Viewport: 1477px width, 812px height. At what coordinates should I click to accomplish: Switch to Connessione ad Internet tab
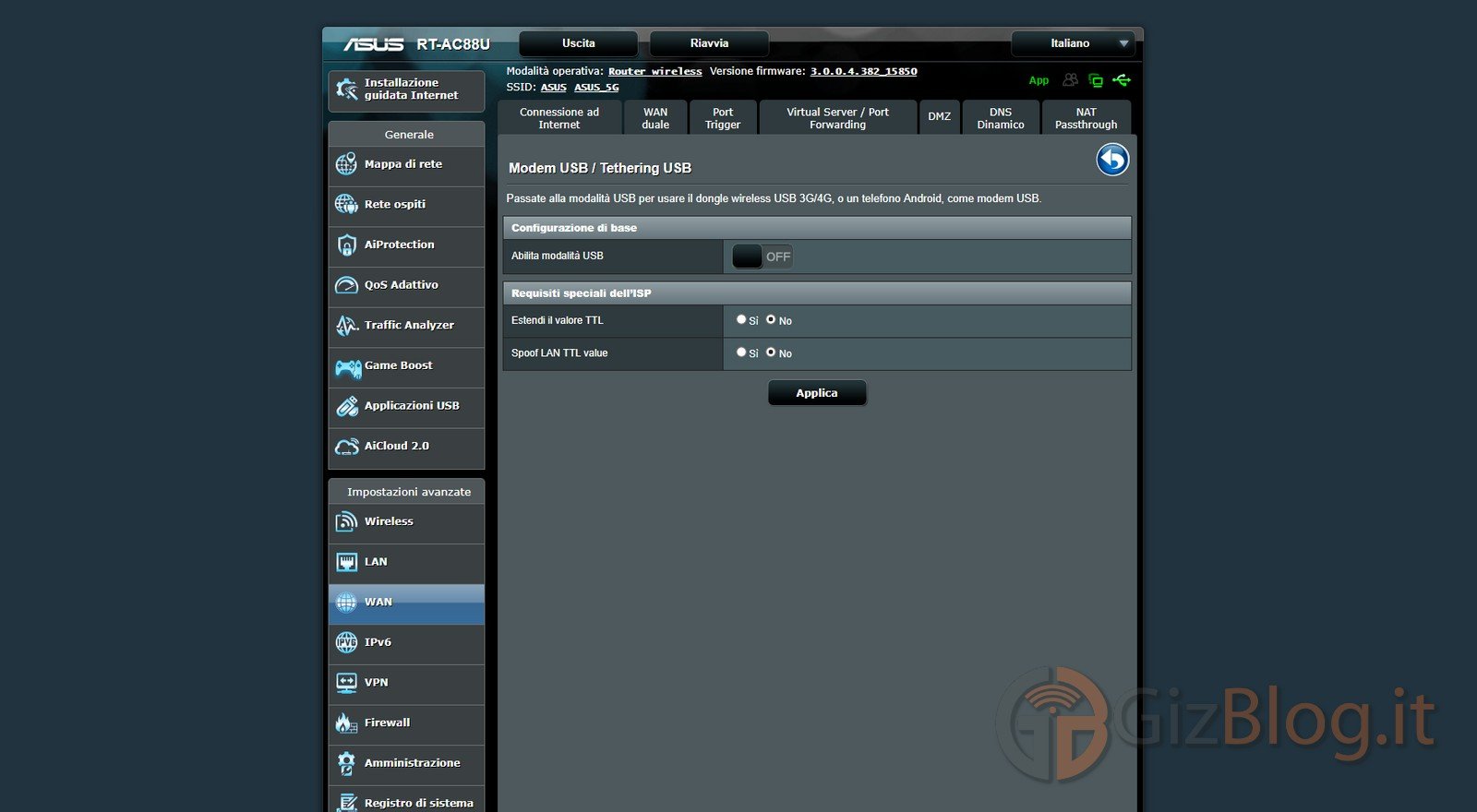(x=559, y=118)
